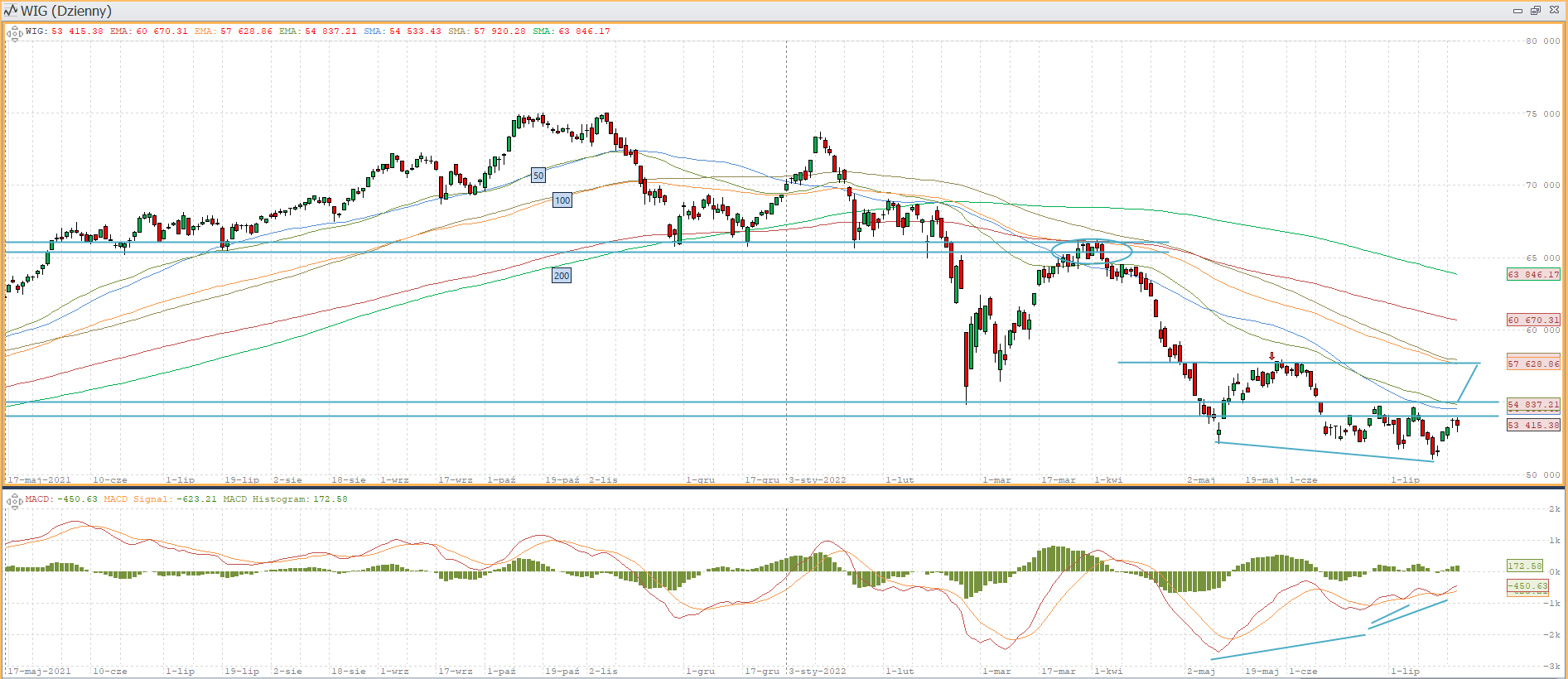
Task: Click the 3-sty-2022 date on the time axis
Action: click(818, 479)
